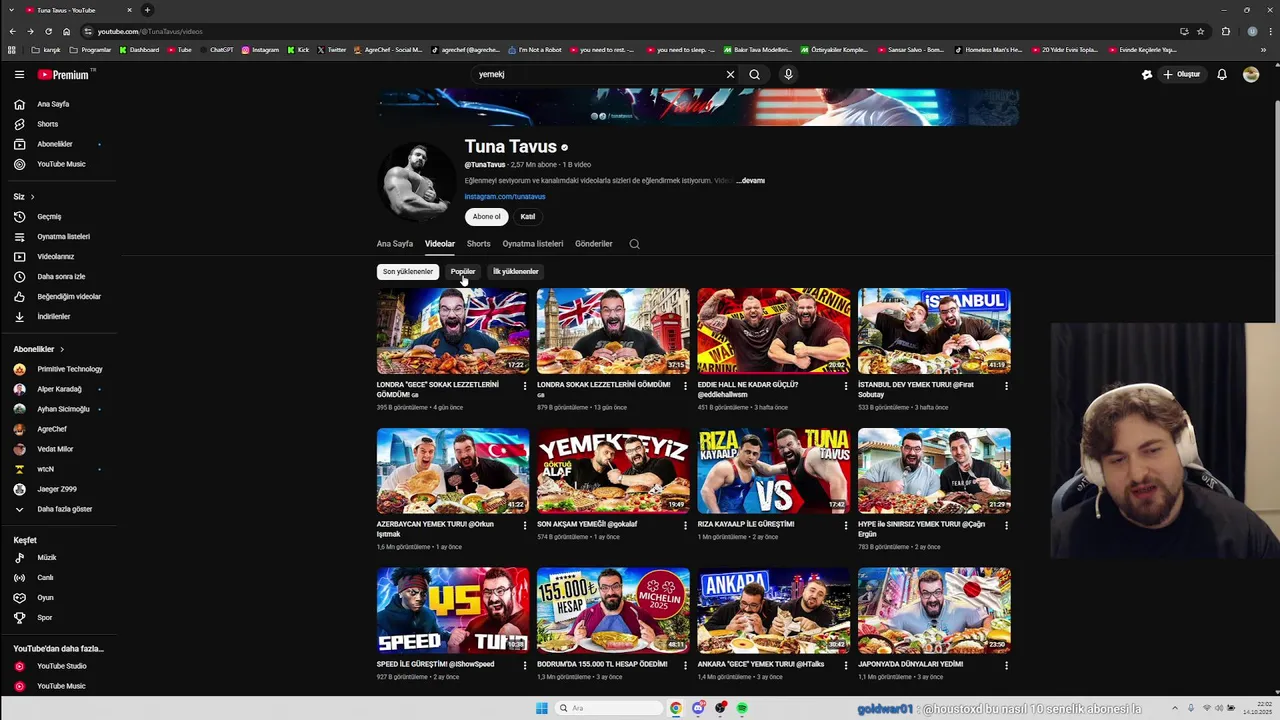Click the Oluştur create button
Screen dimensions: 1280x720
pyautogui.click(x=1181, y=74)
